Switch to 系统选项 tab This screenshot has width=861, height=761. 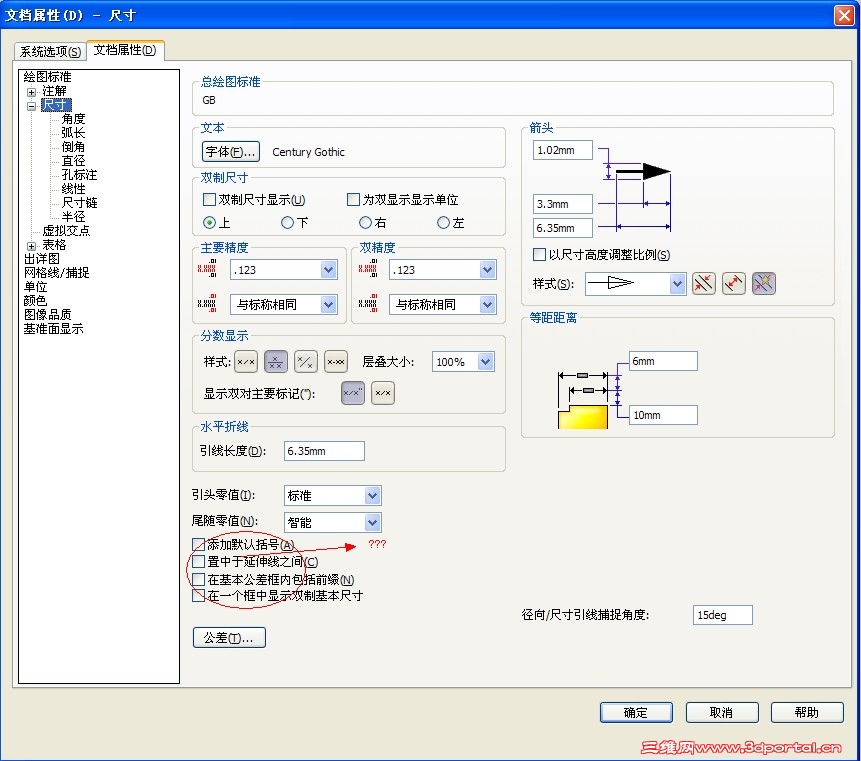pyautogui.click(x=50, y=52)
